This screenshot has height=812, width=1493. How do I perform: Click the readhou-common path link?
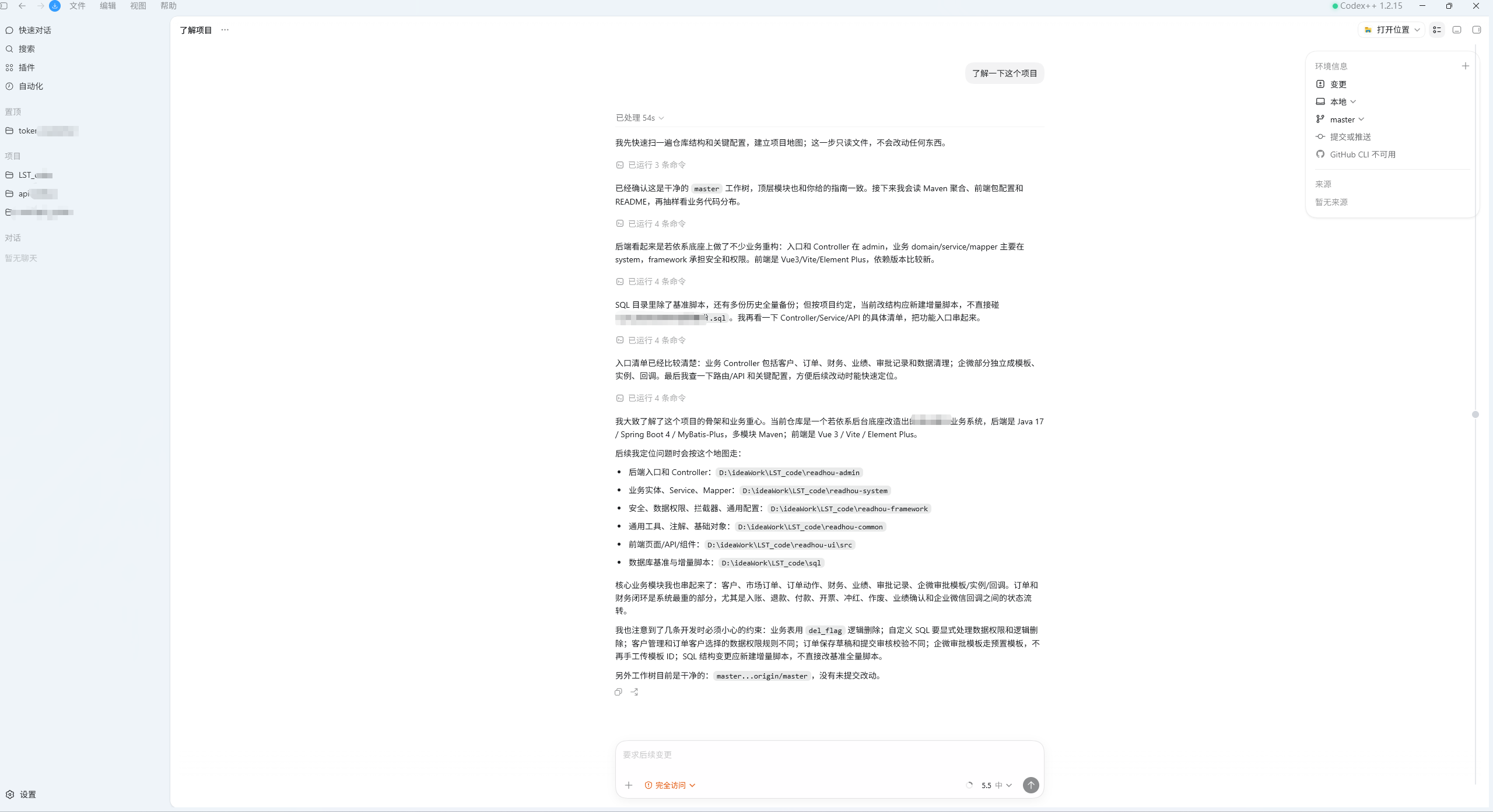point(810,527)
